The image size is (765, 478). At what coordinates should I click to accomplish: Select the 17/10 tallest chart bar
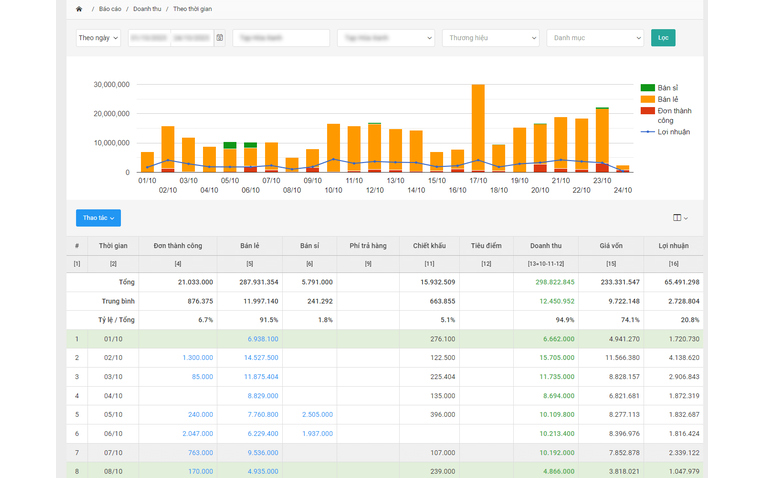(x=478, y=128)
